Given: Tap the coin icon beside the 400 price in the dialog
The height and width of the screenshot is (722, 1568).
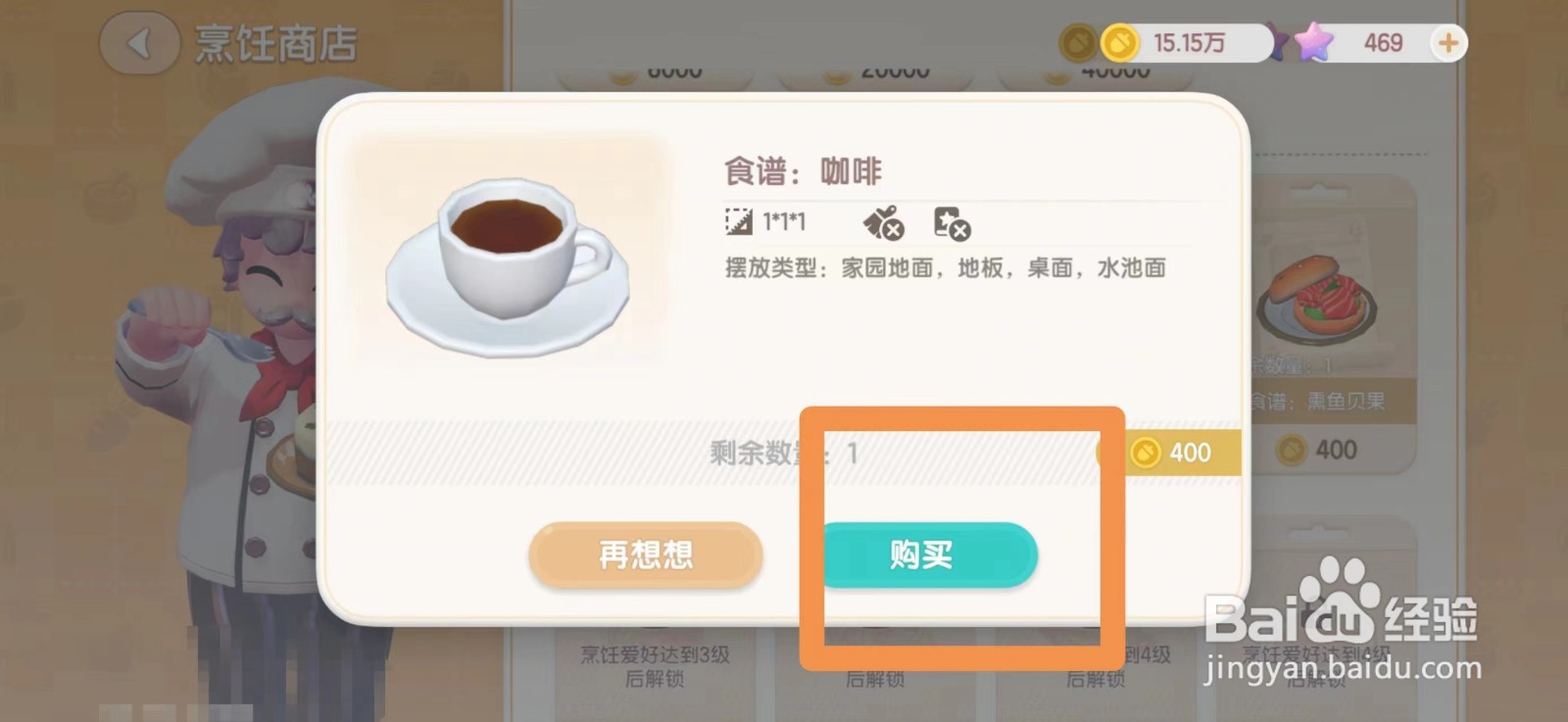Looking at the screenshot, I should (1145, 453).
